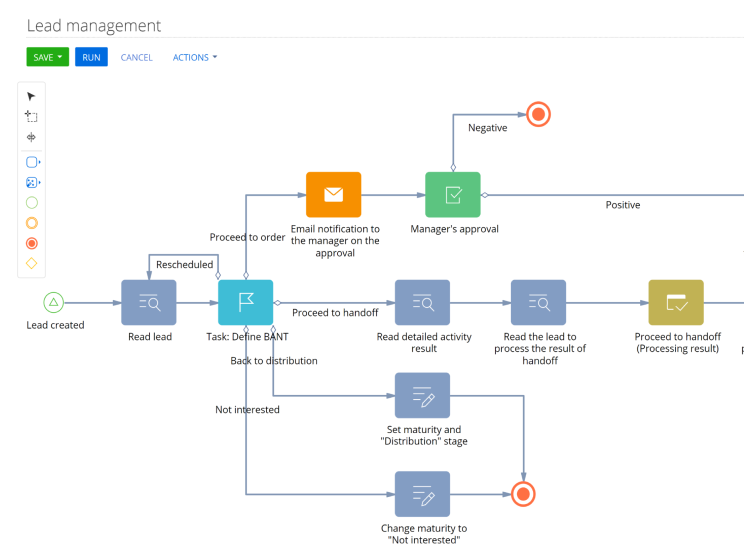Click the Cancel link

point(136,57)
